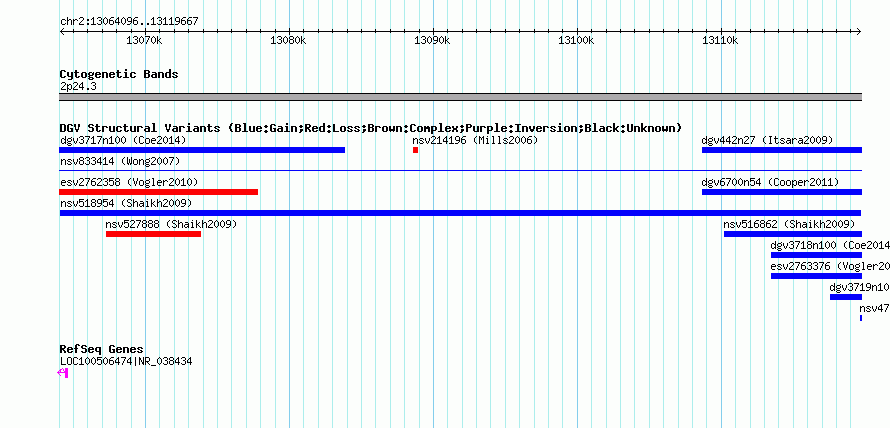This screenshot has height=428, width=890.
Task: Open dgv442n27 (Itsara2009) label
Action: click(767, 140)
